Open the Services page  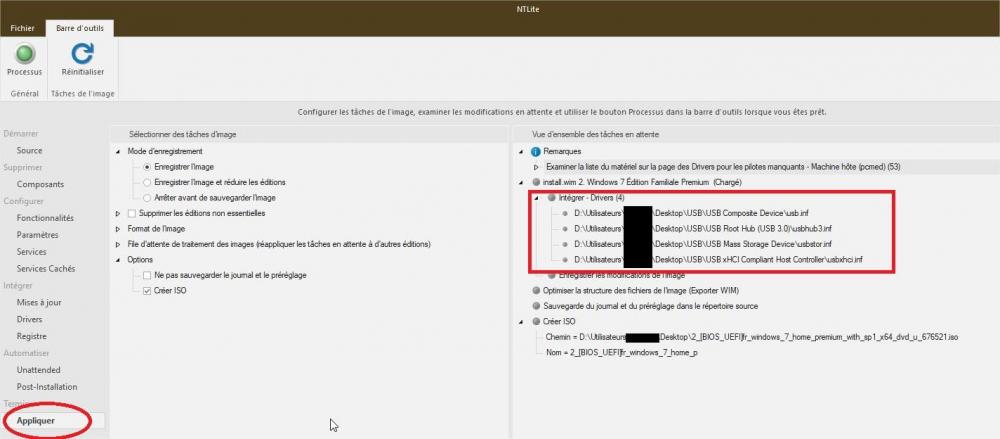pyautogui.click(x=31, y=251)
